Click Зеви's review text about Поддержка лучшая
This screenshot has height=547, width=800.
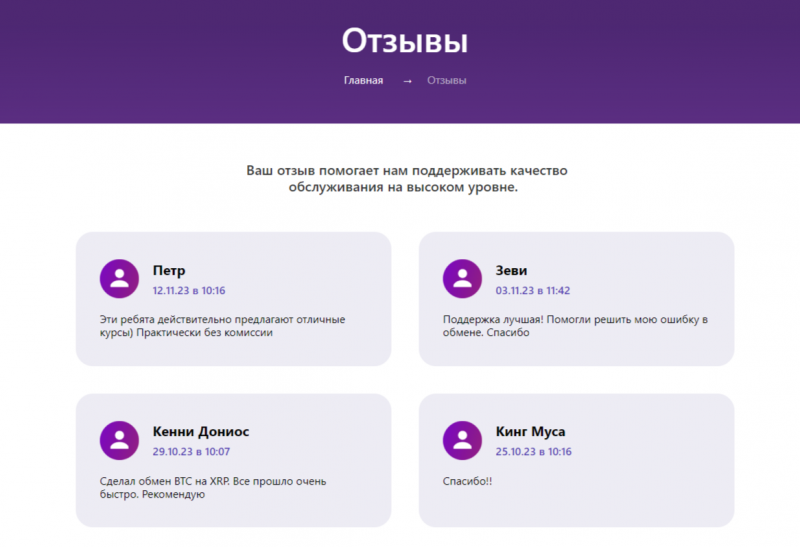575,326
